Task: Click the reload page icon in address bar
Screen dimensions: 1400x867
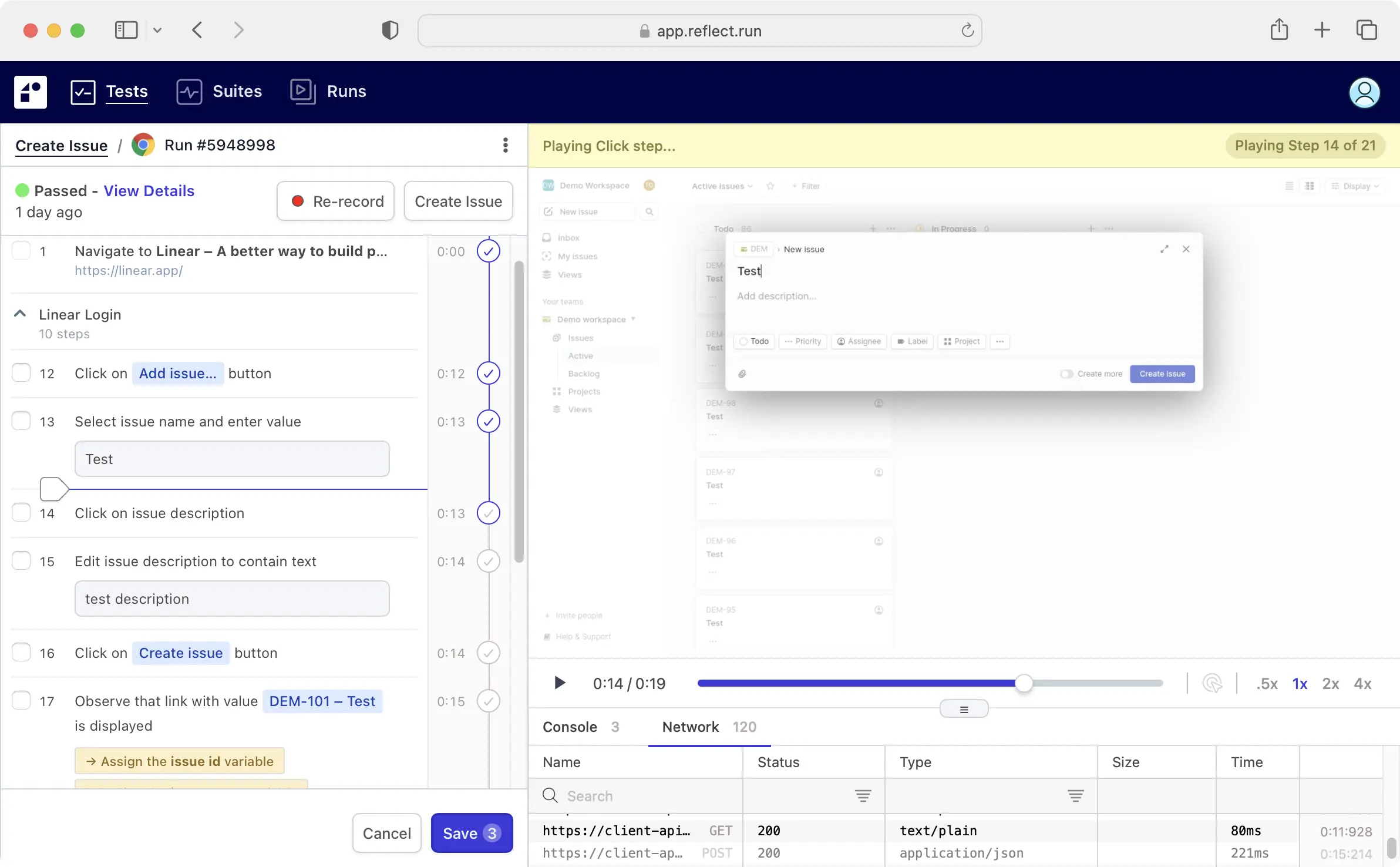Action: 967,31
